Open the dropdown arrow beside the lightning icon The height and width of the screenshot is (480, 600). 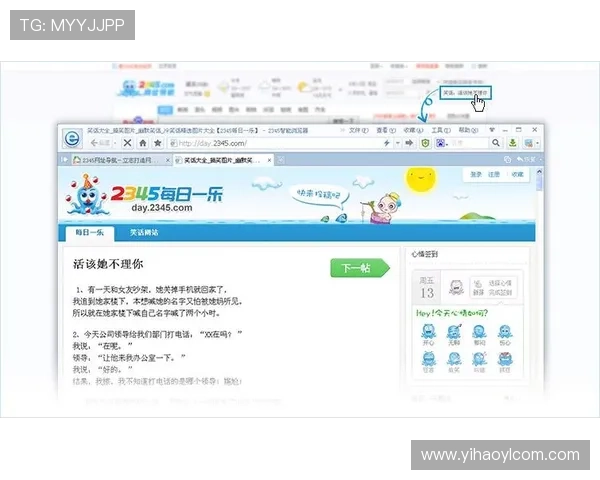pos(398,143)
